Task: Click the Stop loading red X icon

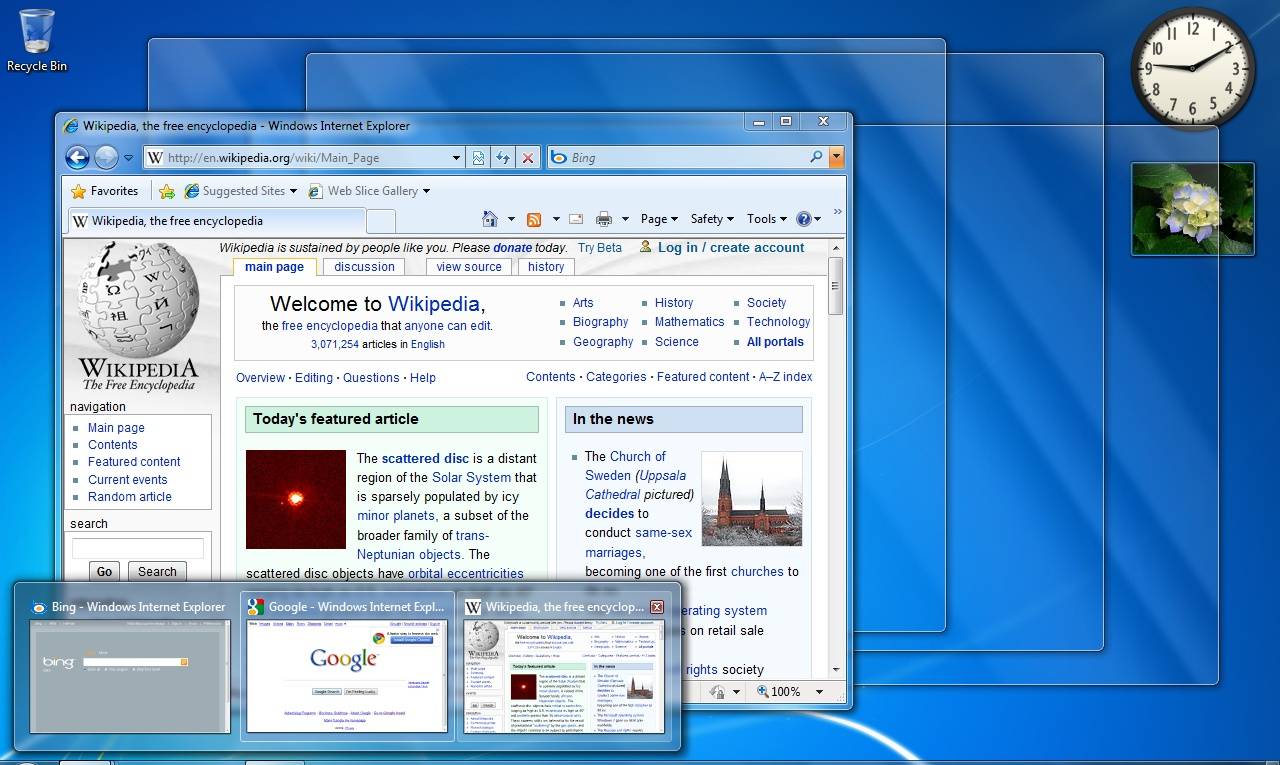Action: pyautogui.click(x=528, y=157)
